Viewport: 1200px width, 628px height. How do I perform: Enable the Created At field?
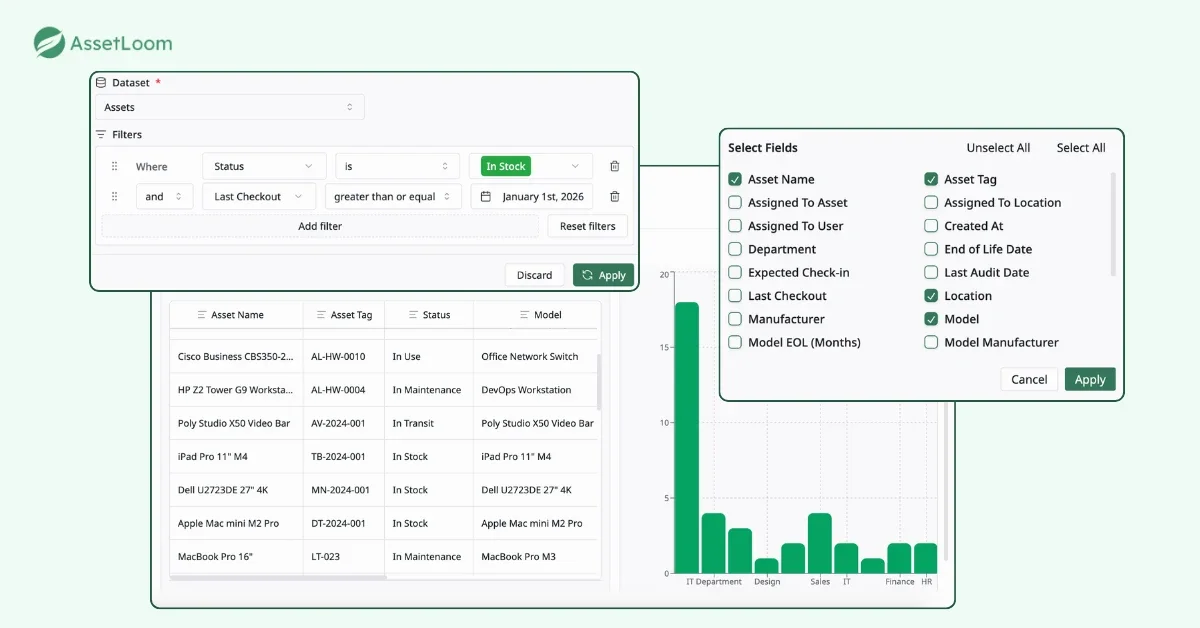[x=931, y=226]
